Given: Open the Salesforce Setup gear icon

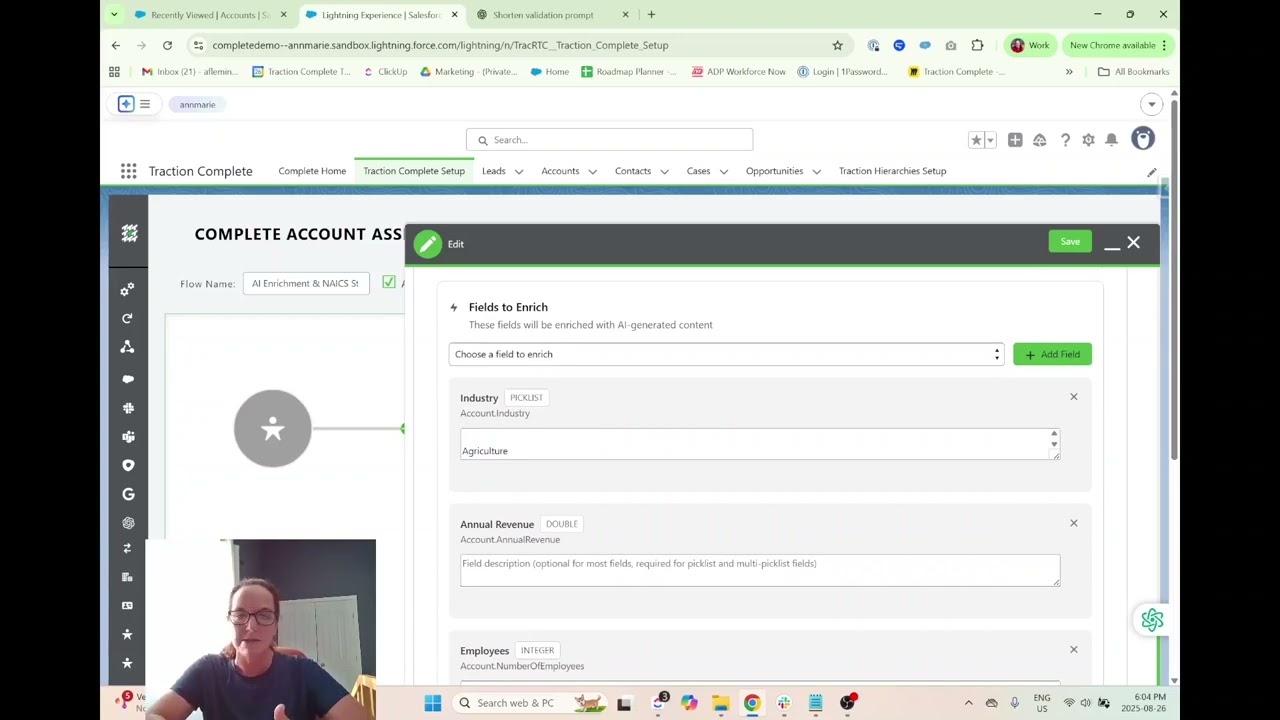Looking at the screenshot, I should coord(1088,140).
